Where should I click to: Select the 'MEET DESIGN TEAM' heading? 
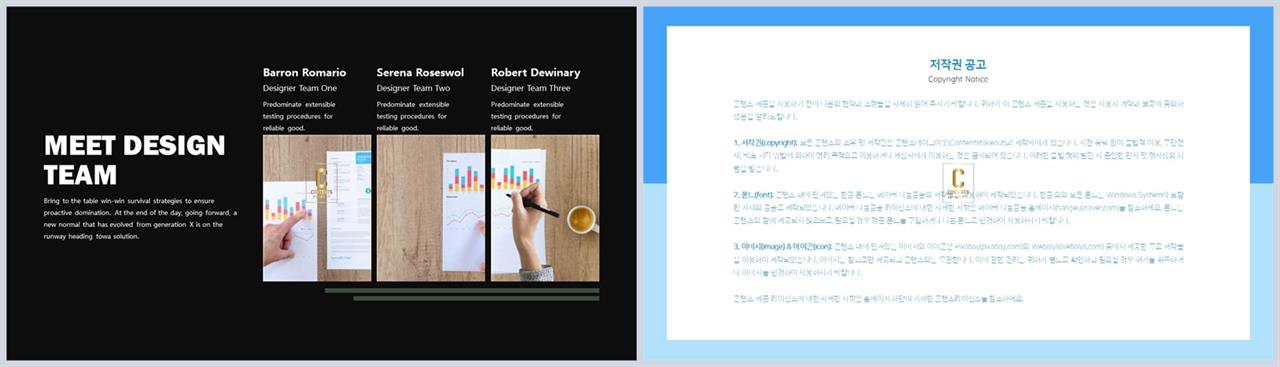pos(135,160)
